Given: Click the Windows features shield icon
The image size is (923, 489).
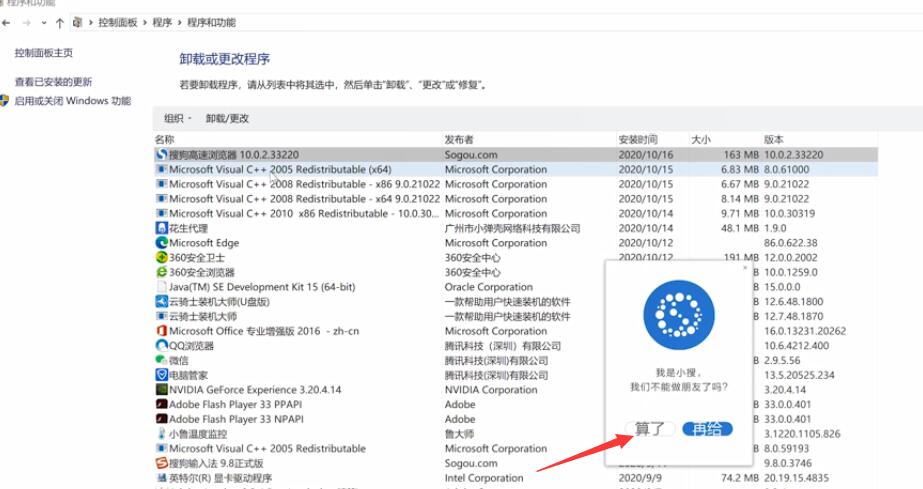Looking at the screenshot, I should (5, 101).
